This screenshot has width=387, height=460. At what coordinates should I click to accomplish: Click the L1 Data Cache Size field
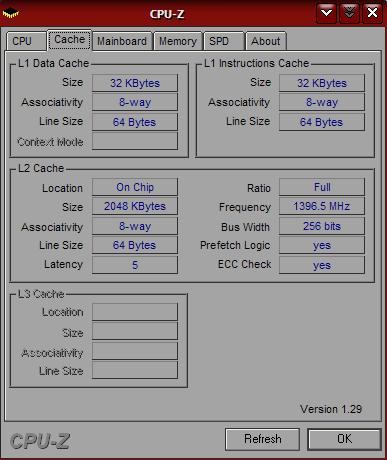point(135,83)
